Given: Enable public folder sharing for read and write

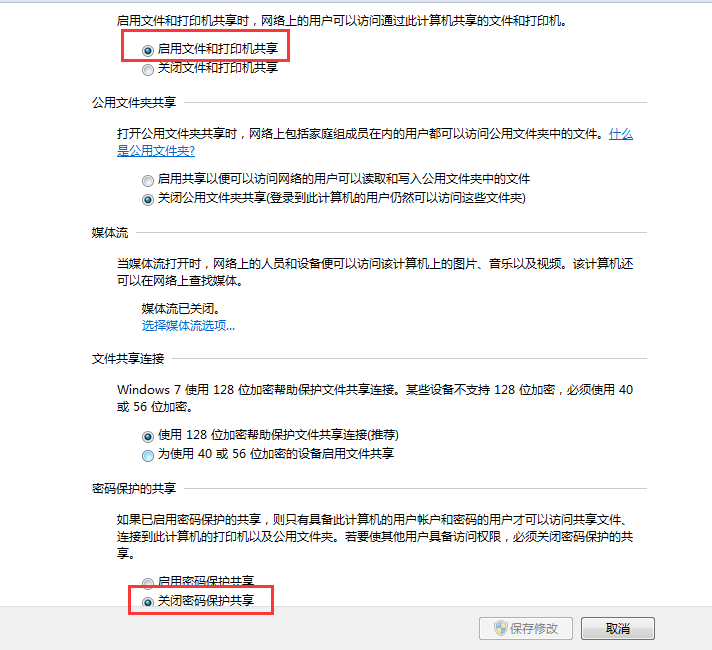Looking at the screenshot, I should click(x=148, y=181).
